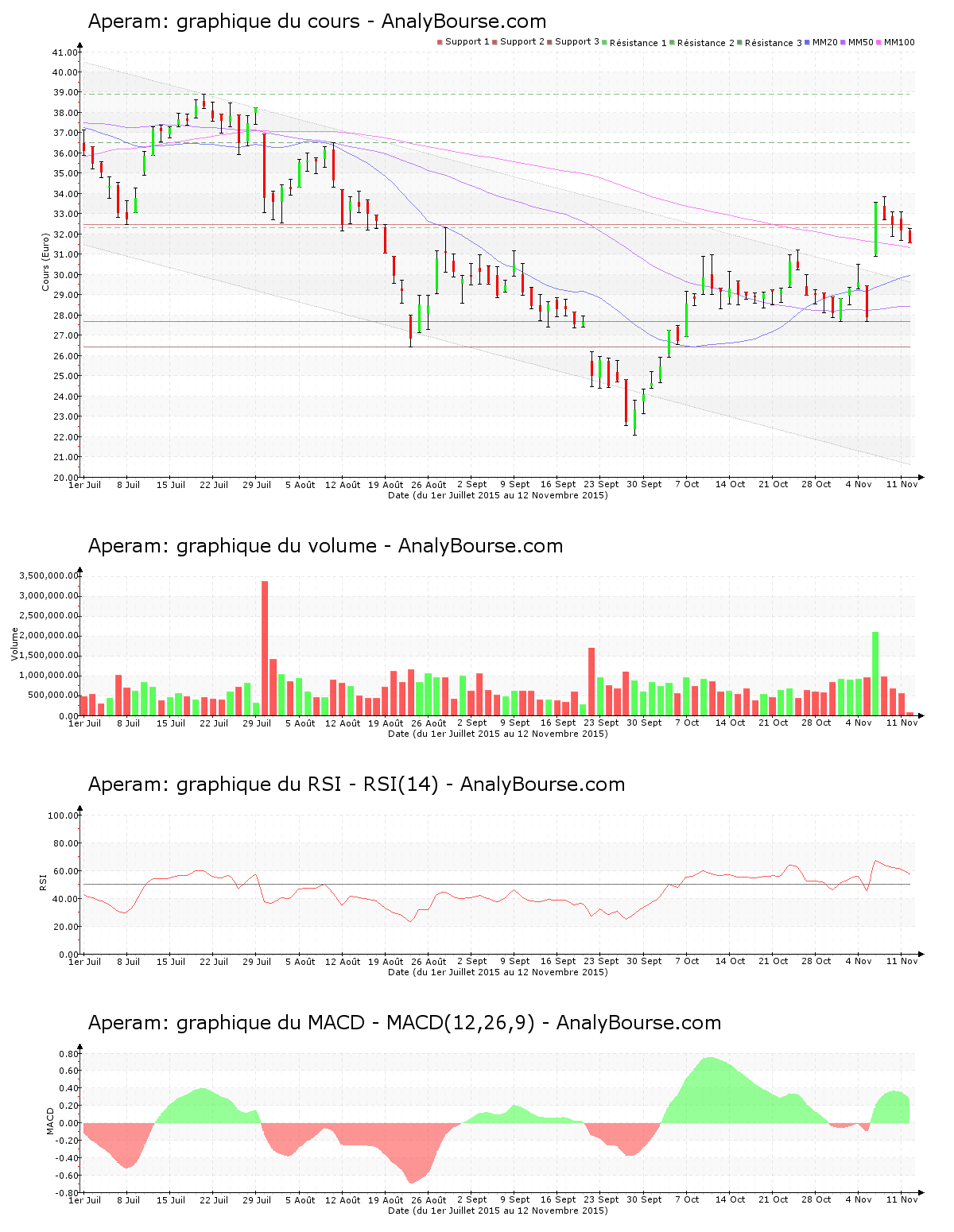Click the MACD(12,26,9) chart title
Image resolution: width=954 pixels, height=1232 pixels.
click(404, 1023)
